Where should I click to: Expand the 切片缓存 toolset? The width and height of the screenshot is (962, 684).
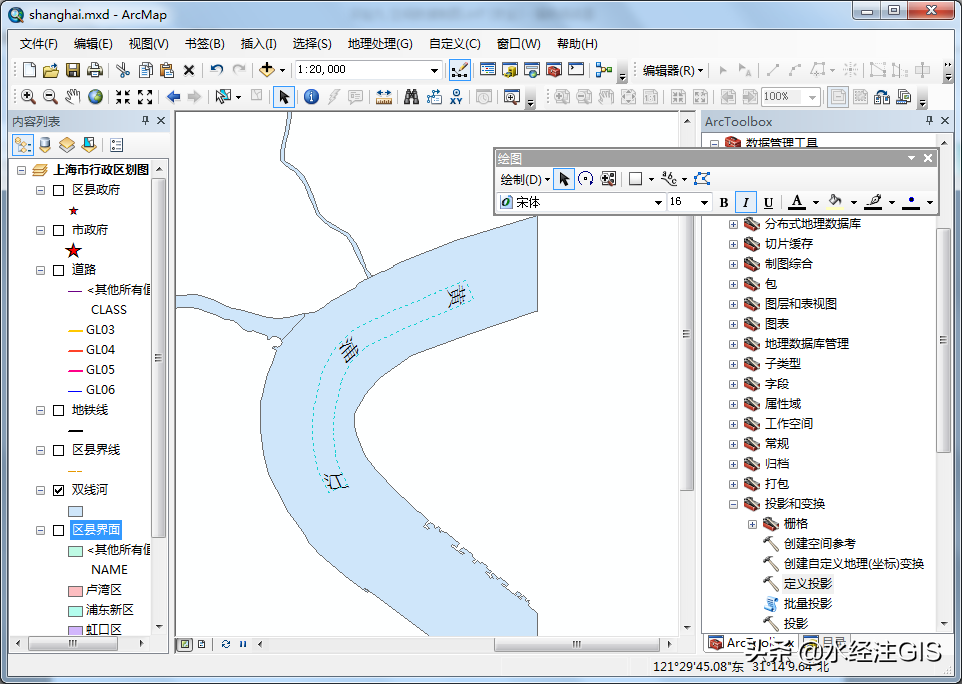tap(733, 244)
